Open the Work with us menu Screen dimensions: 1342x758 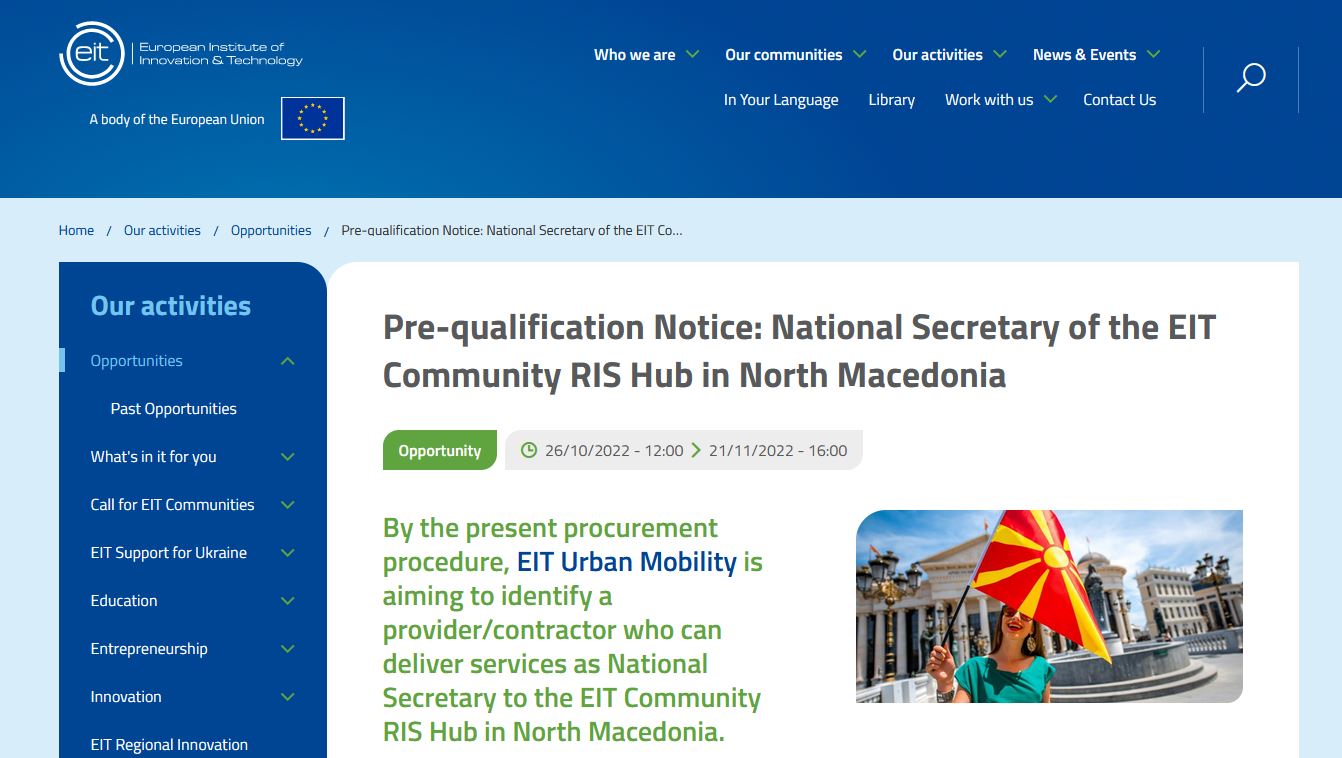click(x=989, y=99)
